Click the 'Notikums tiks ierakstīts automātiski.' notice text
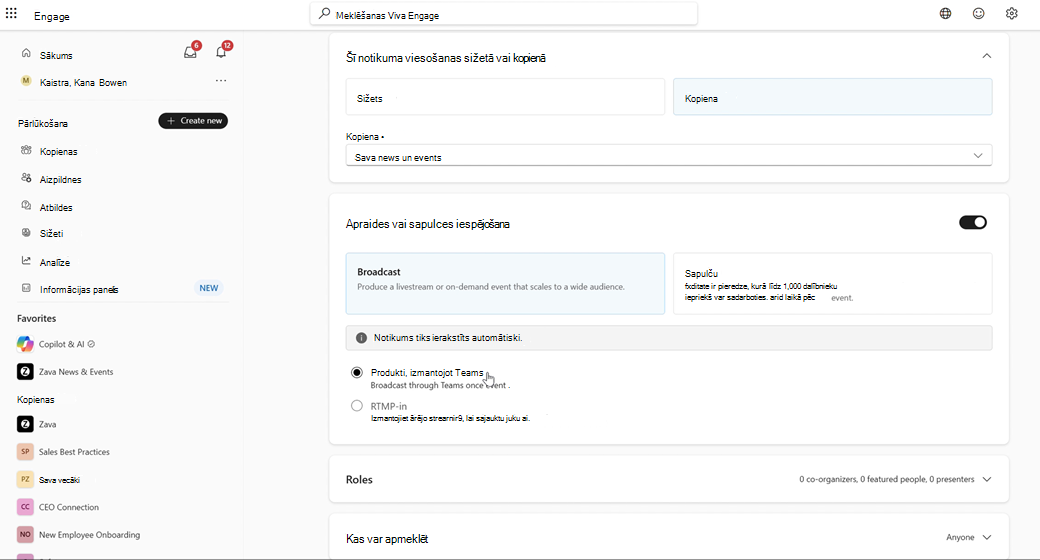The image size is (1040, 560). pos(448,338)
